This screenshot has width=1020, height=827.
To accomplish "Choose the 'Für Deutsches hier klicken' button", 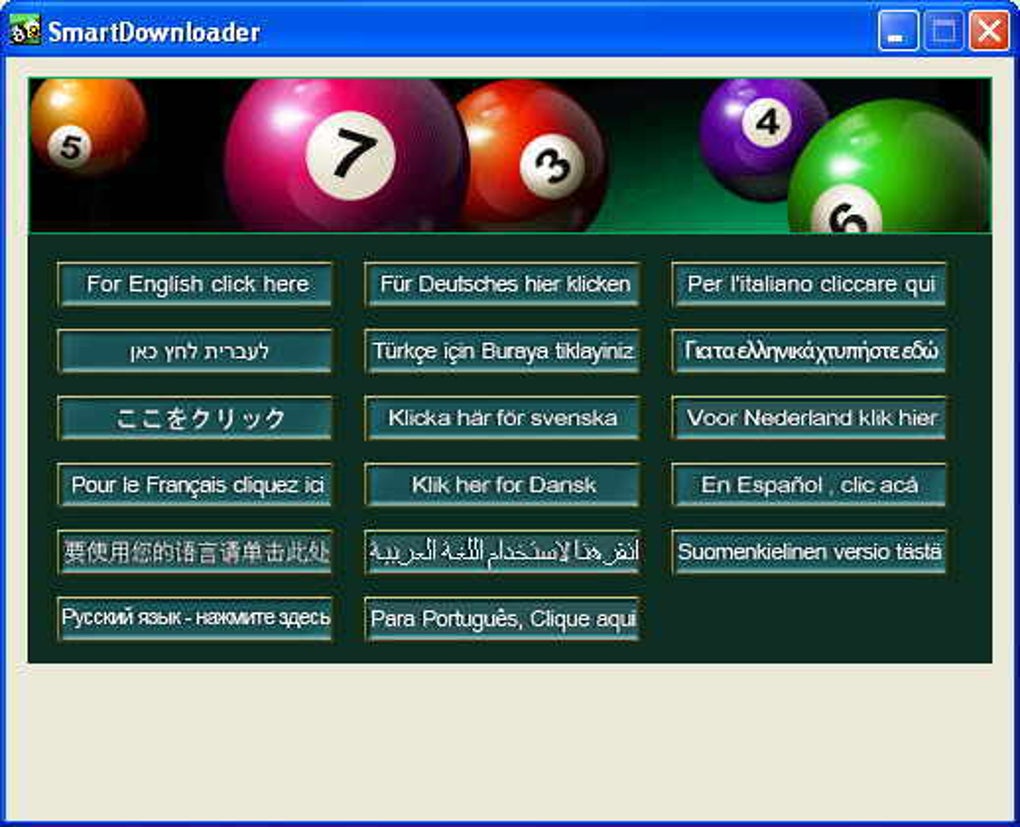I will click(502, 284).
